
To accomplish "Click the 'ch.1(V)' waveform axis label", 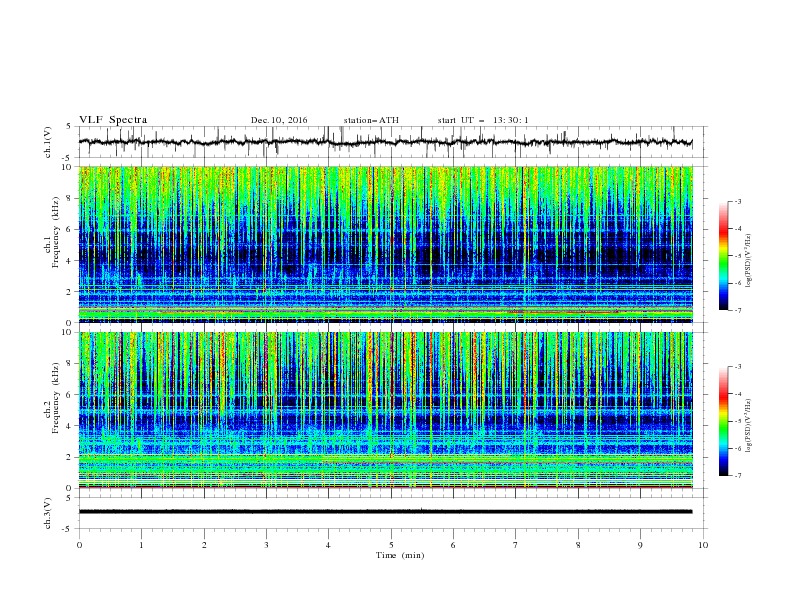I will 48,142.
